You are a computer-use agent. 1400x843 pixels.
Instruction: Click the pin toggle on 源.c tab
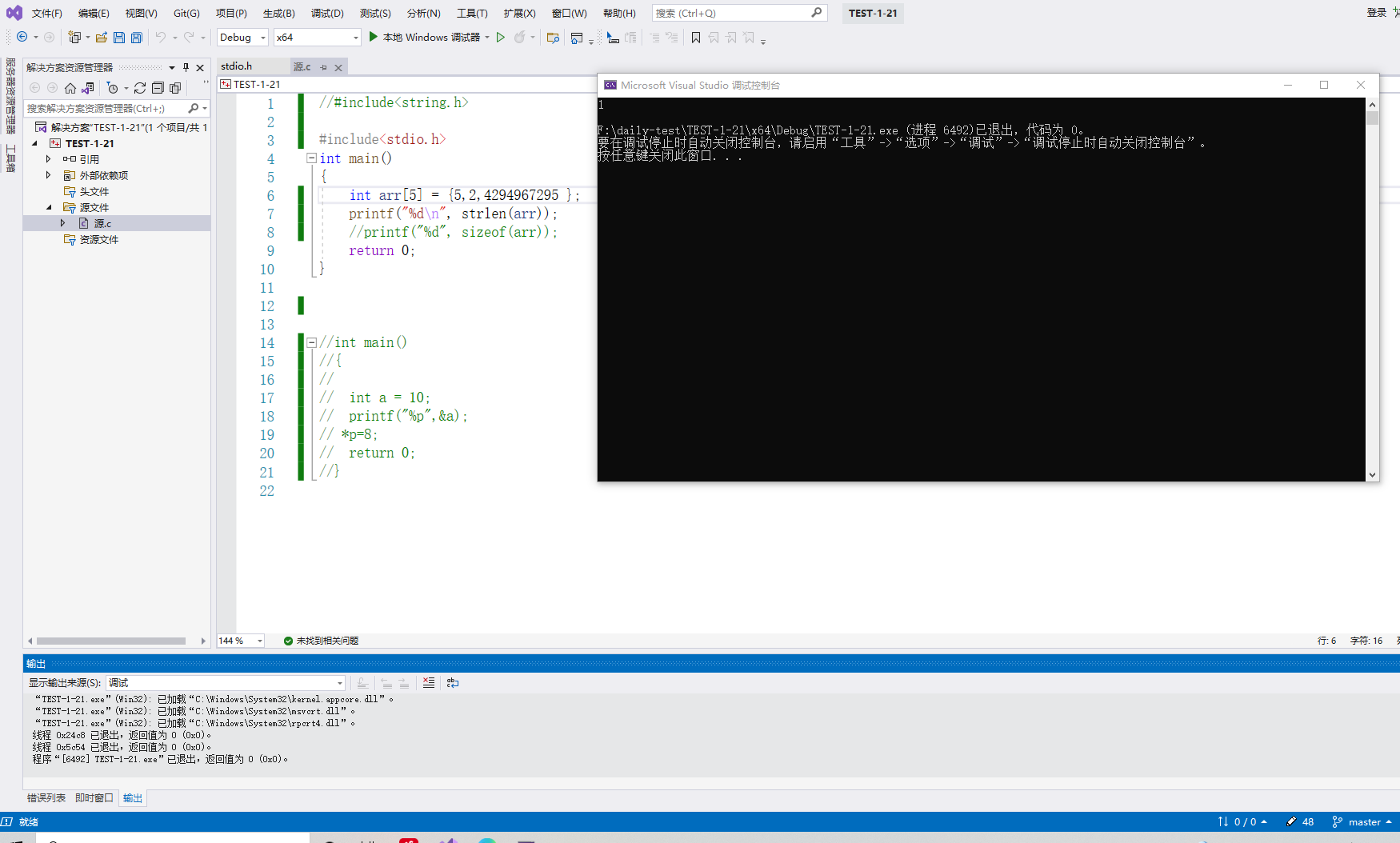[x=323, y=67]
